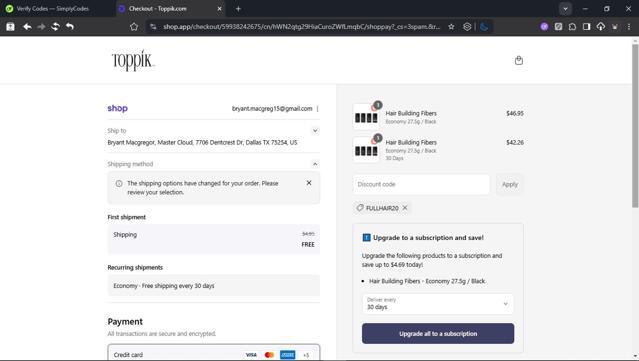Open the browser three-dot menu

pyautogui.click(x=629, y=26)
